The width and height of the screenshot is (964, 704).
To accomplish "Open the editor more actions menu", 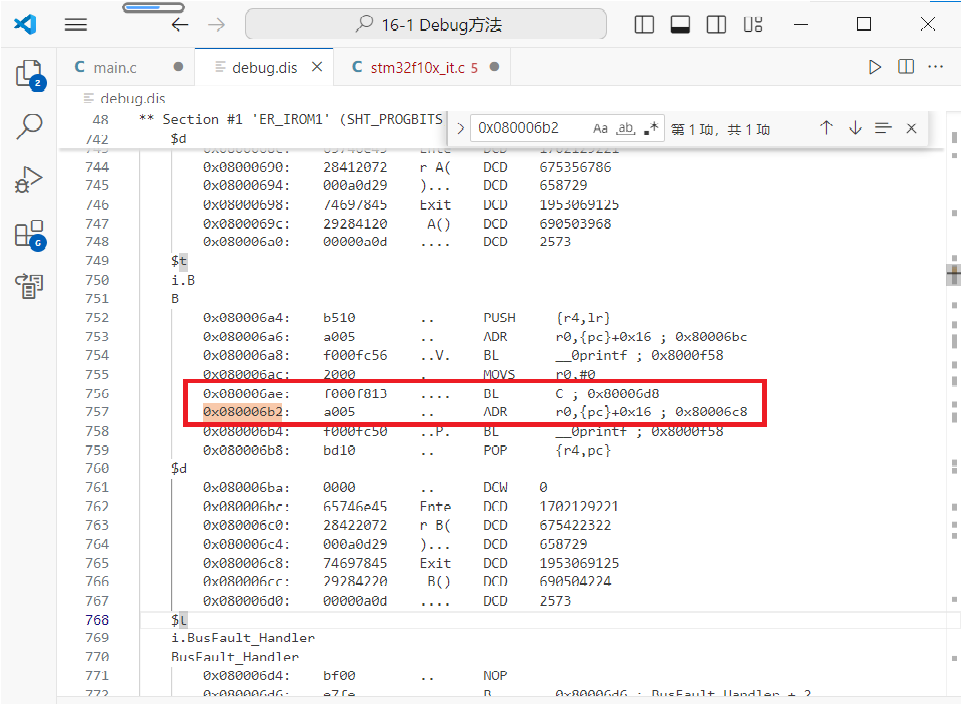I will (935, 66).
